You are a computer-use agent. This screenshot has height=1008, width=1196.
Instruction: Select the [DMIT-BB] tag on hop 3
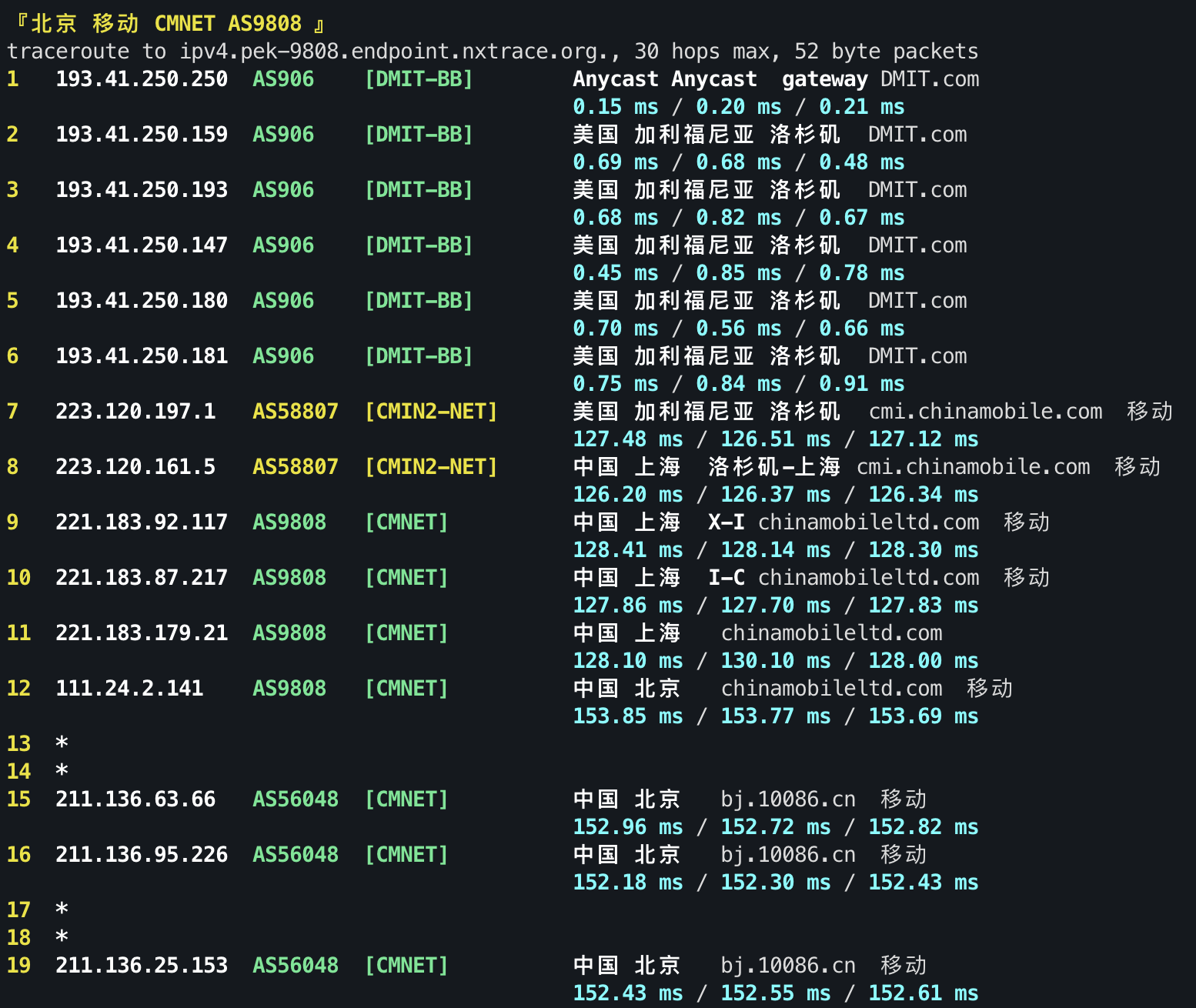click(419, 190)
